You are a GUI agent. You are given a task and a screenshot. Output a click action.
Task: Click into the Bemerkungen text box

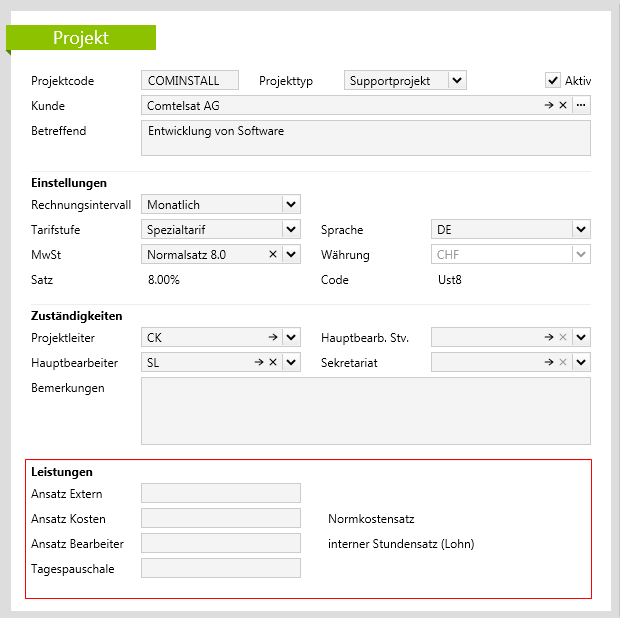365,410
